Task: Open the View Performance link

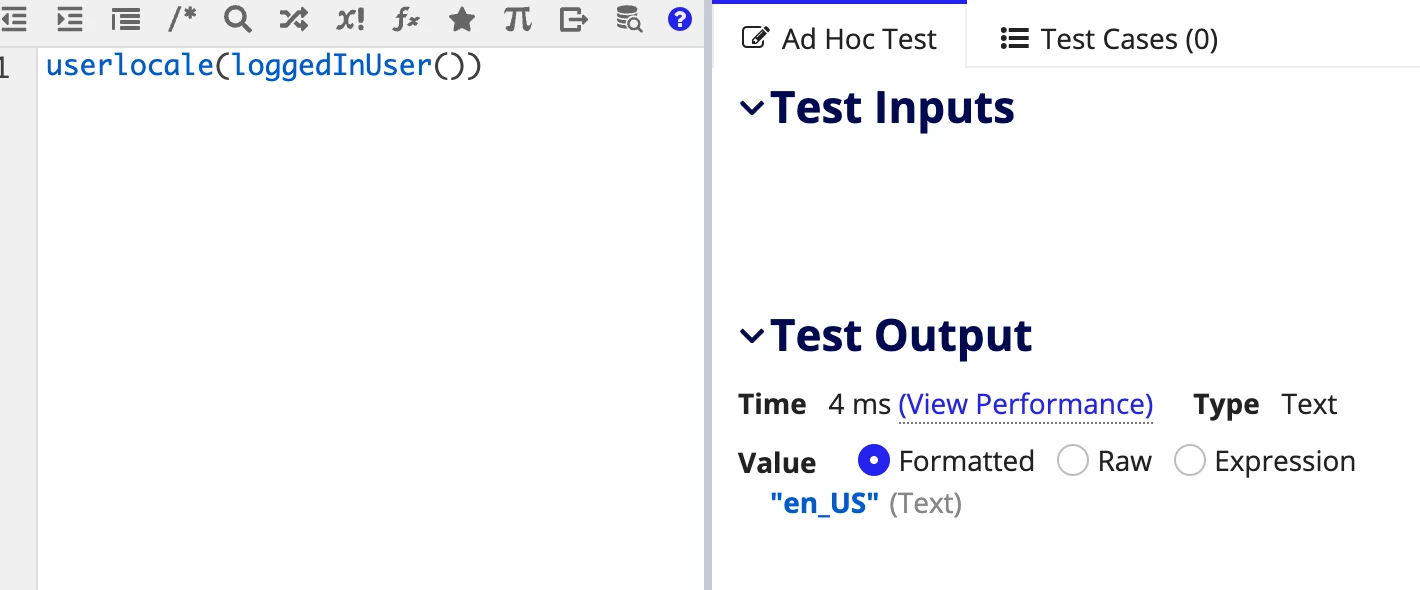Action: (x=1026, y=404)
